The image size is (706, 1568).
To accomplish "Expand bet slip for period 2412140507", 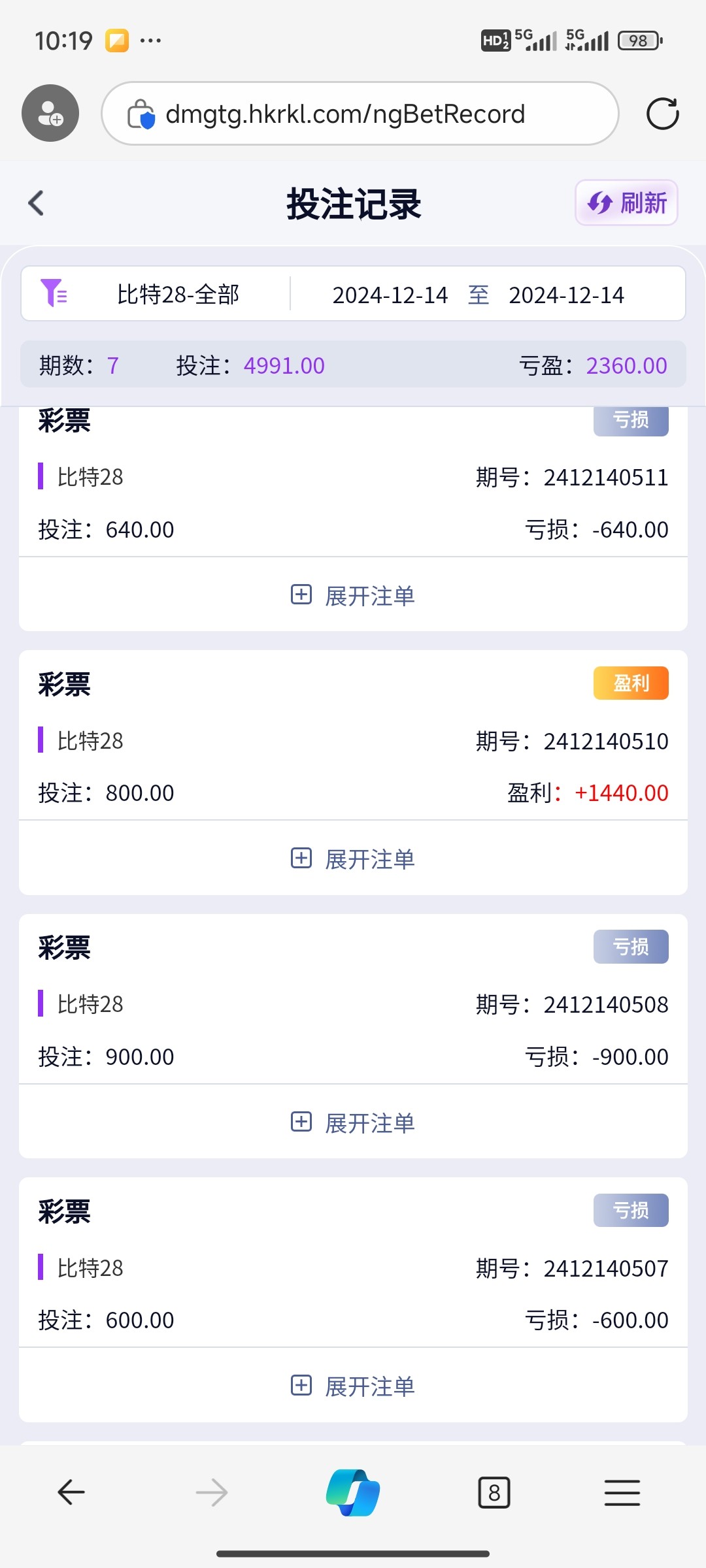I will click(353, 1386).
